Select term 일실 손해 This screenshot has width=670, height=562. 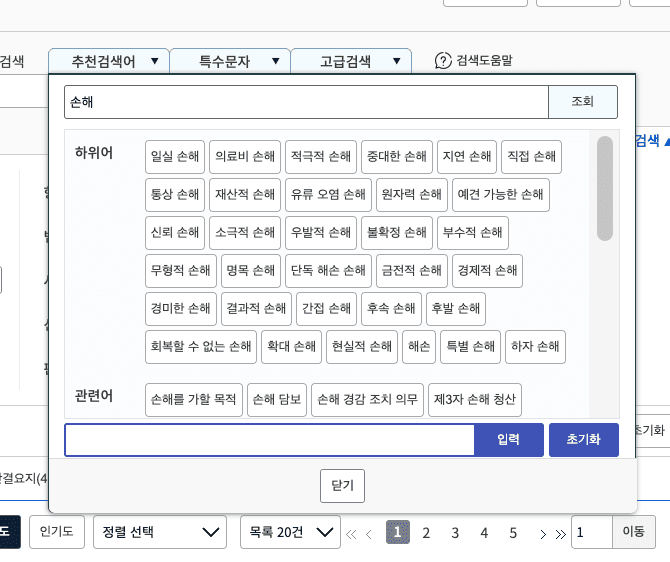tap(175, 157)
